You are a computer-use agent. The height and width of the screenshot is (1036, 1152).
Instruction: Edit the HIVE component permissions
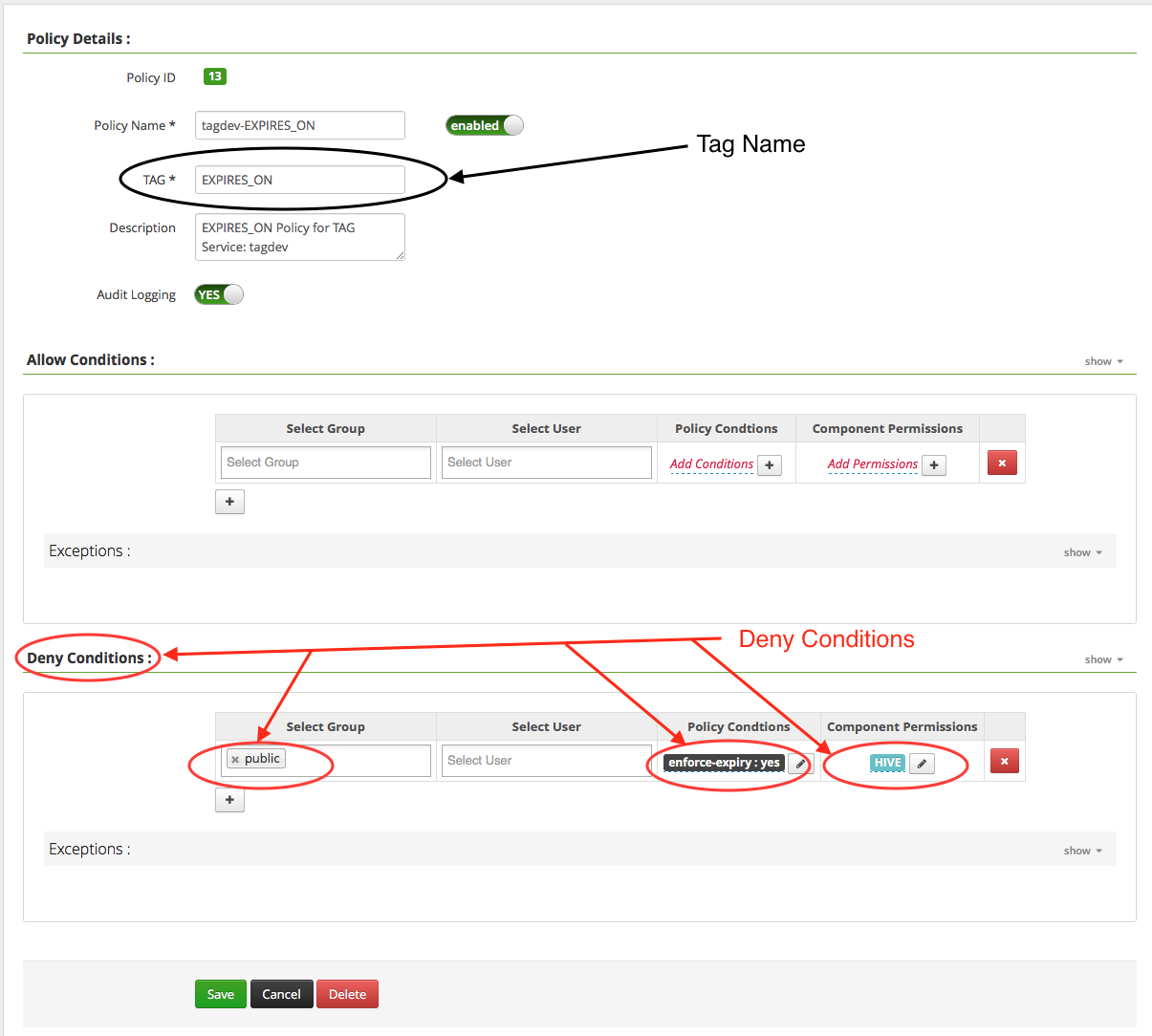(x=922, y=763)
